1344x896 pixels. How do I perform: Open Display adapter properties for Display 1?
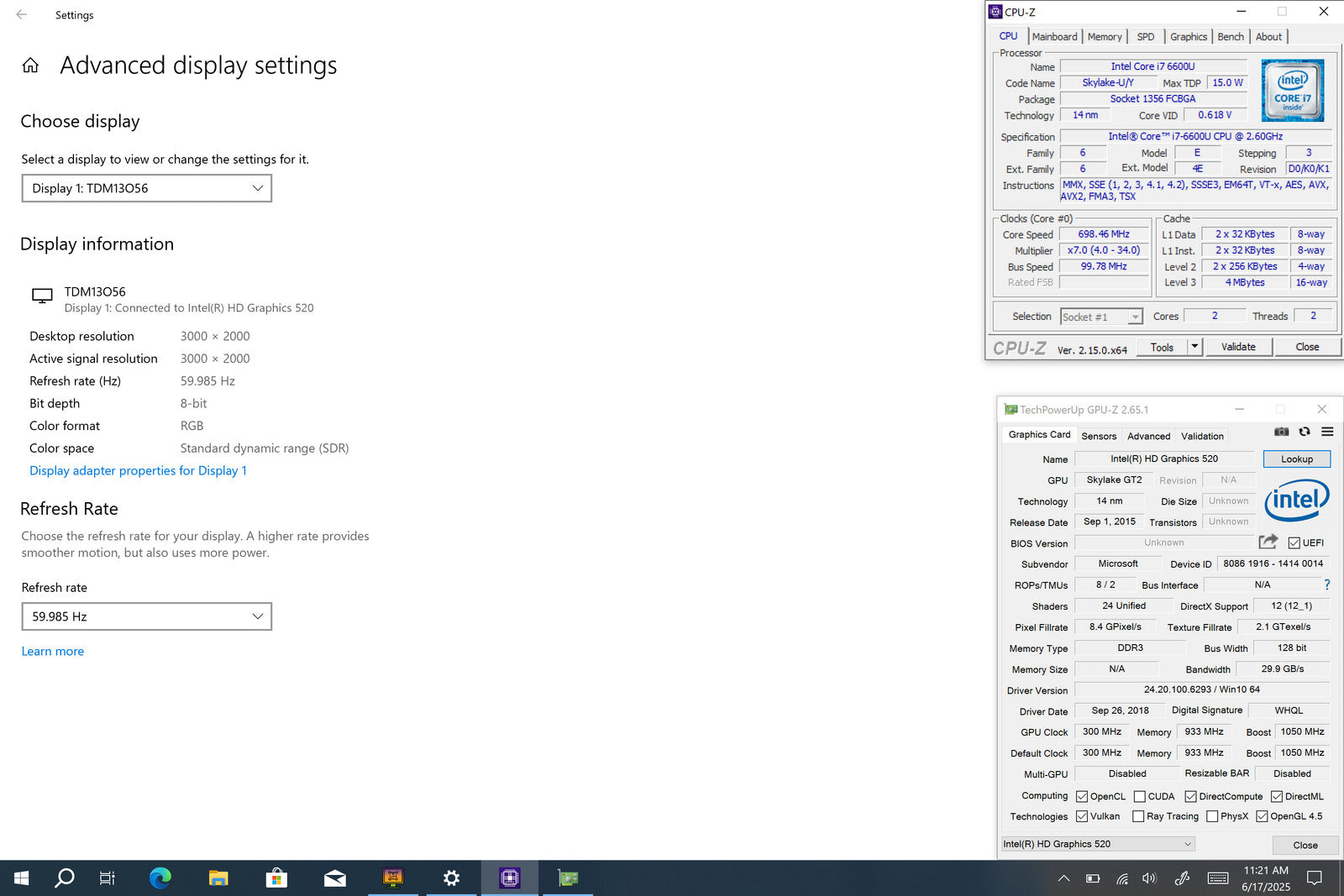[138, 471]
